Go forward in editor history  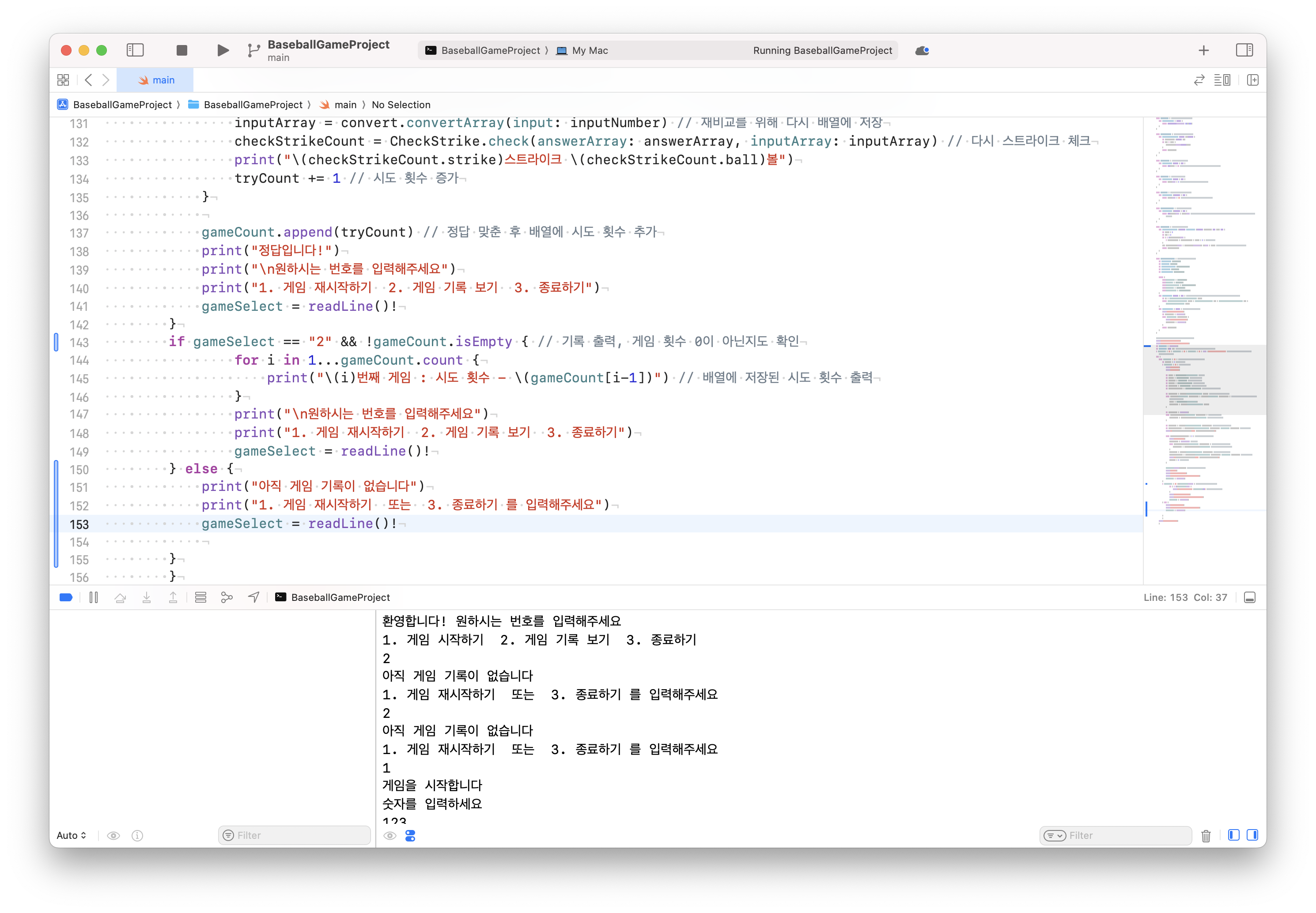(x=106, y=80)
